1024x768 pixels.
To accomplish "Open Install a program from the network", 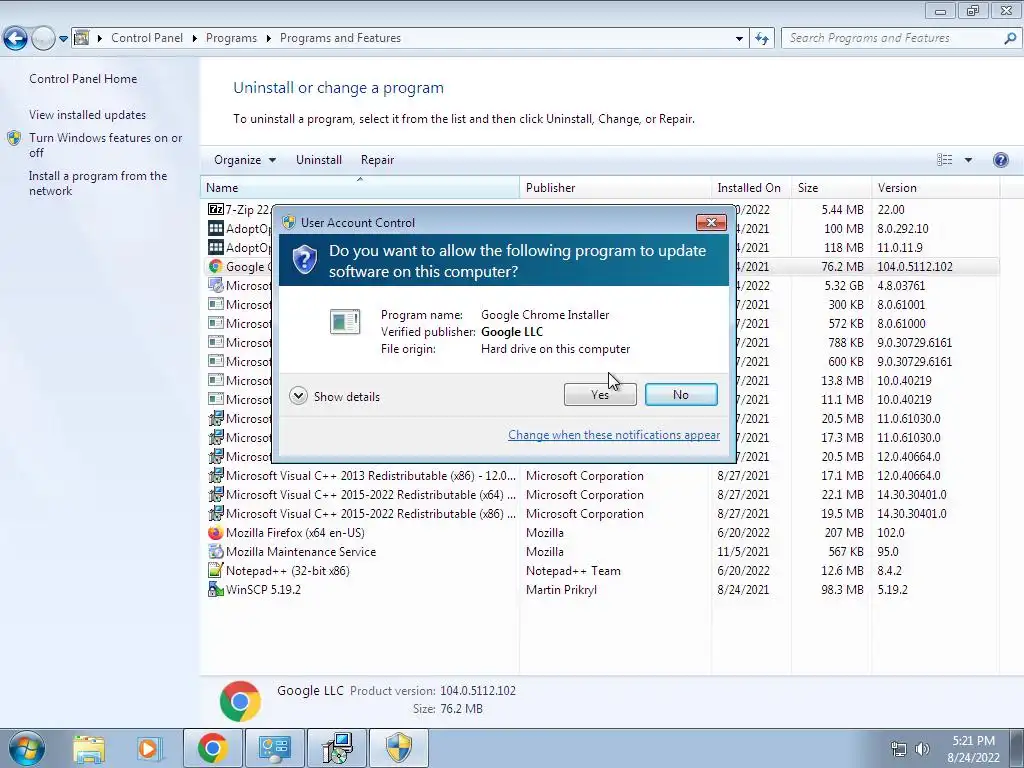I will coord(98,183).
